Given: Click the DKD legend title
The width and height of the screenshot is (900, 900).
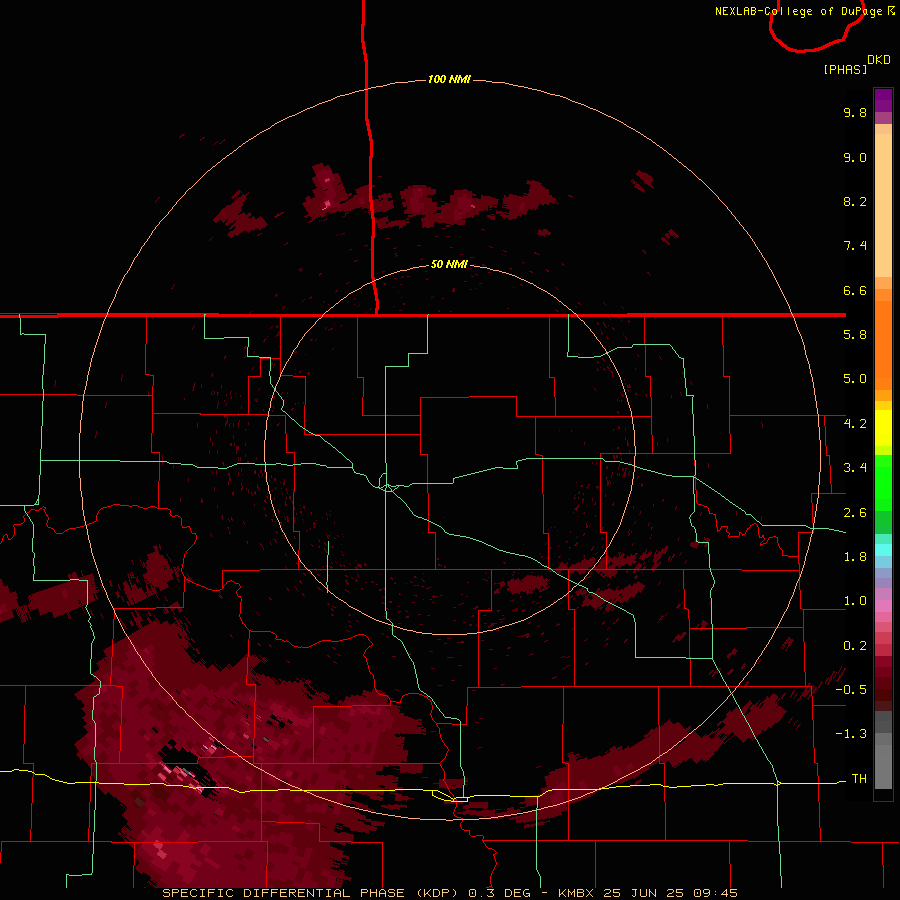Looking at the screenshot, I should (879, 60).
